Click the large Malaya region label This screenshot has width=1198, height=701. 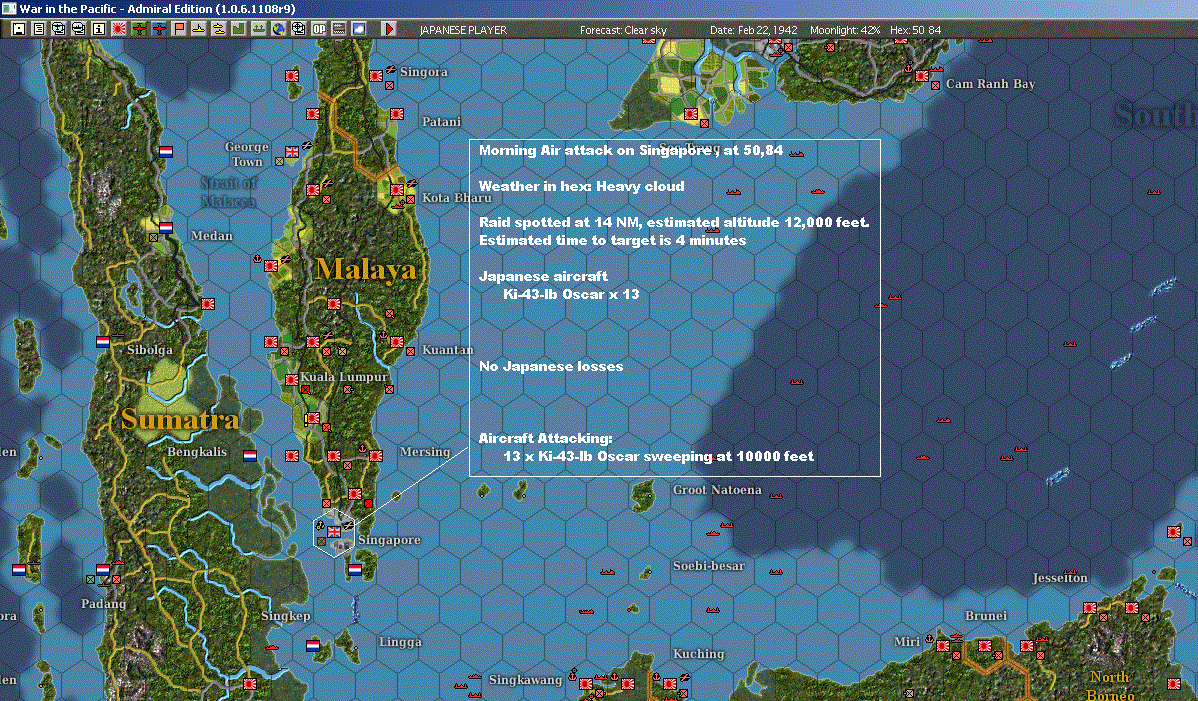click(366, 270)
